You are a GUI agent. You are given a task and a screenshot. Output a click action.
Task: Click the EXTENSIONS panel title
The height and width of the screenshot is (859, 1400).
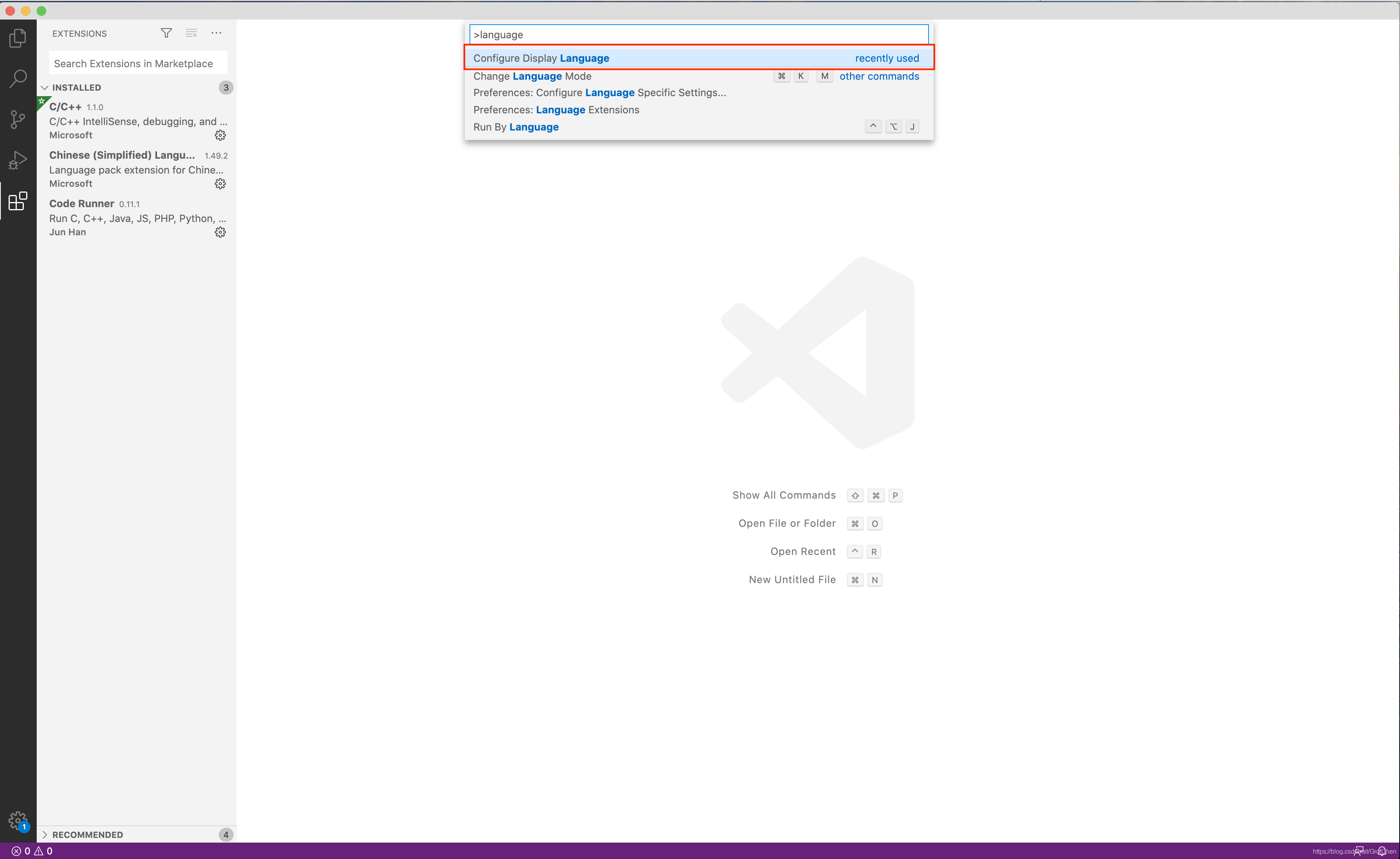pyautogui.click(x=80, y=34)
